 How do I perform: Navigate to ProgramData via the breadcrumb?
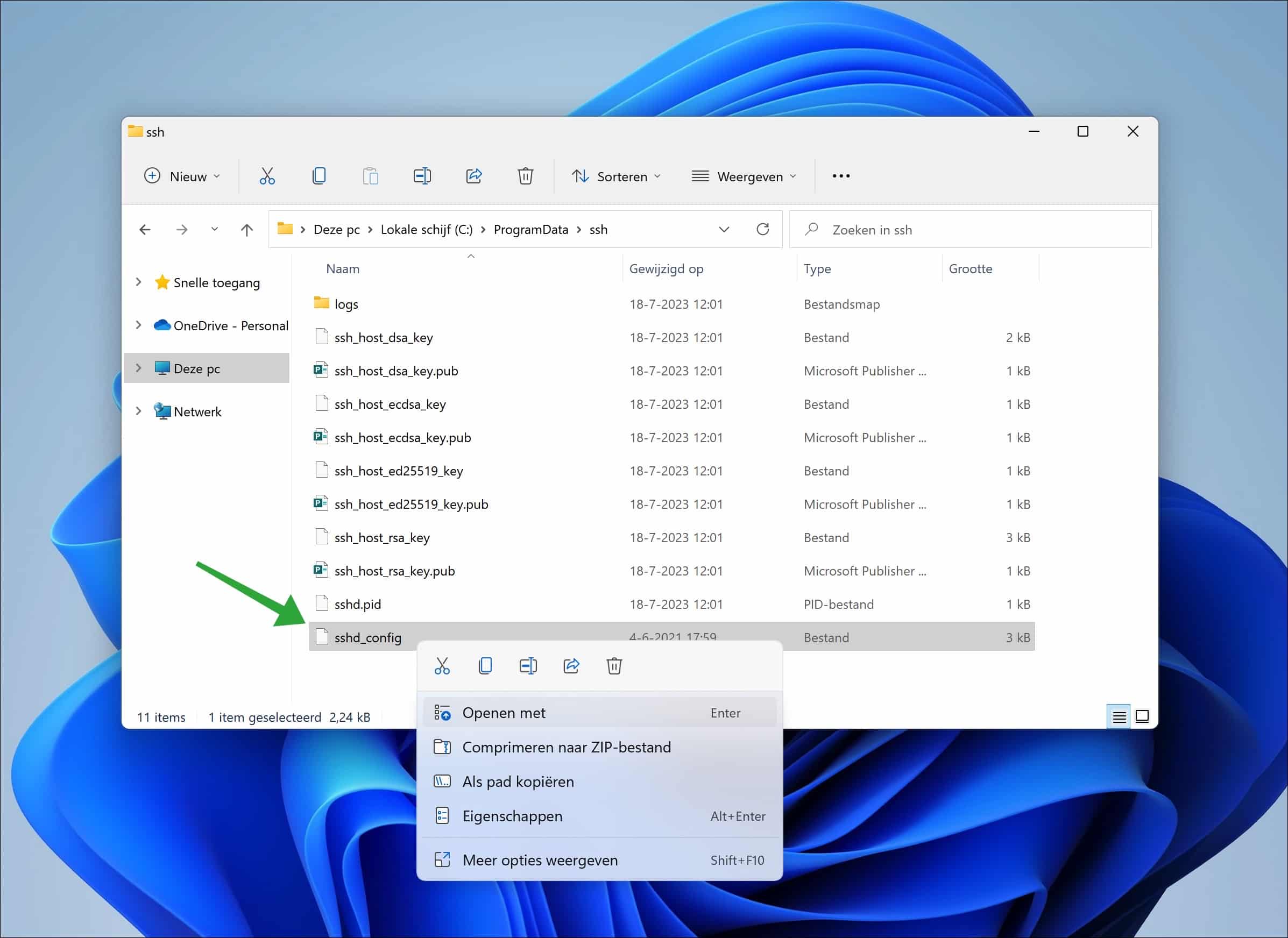531,229
